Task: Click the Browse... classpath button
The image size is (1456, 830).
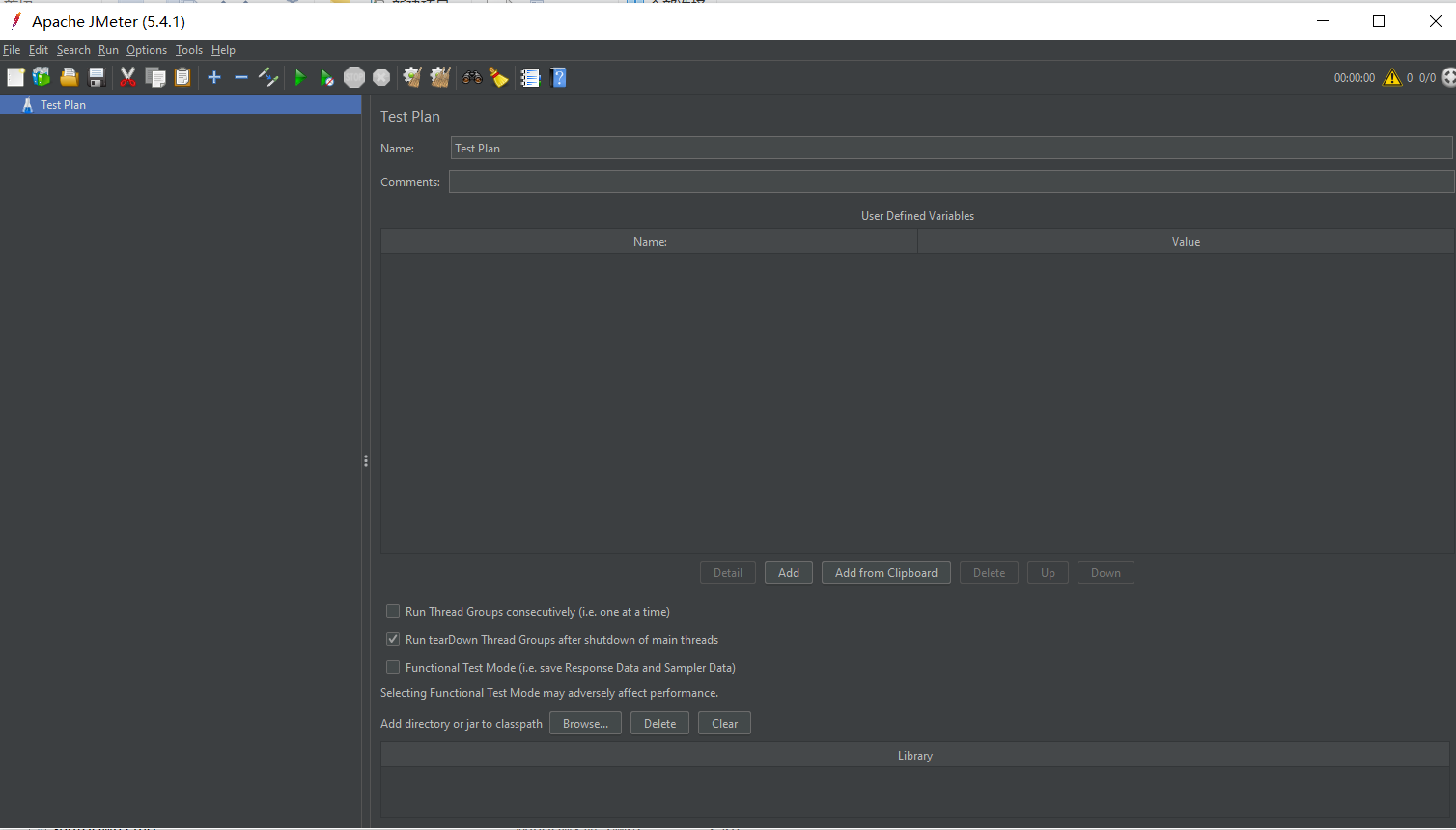Action: tap(585, 723)
